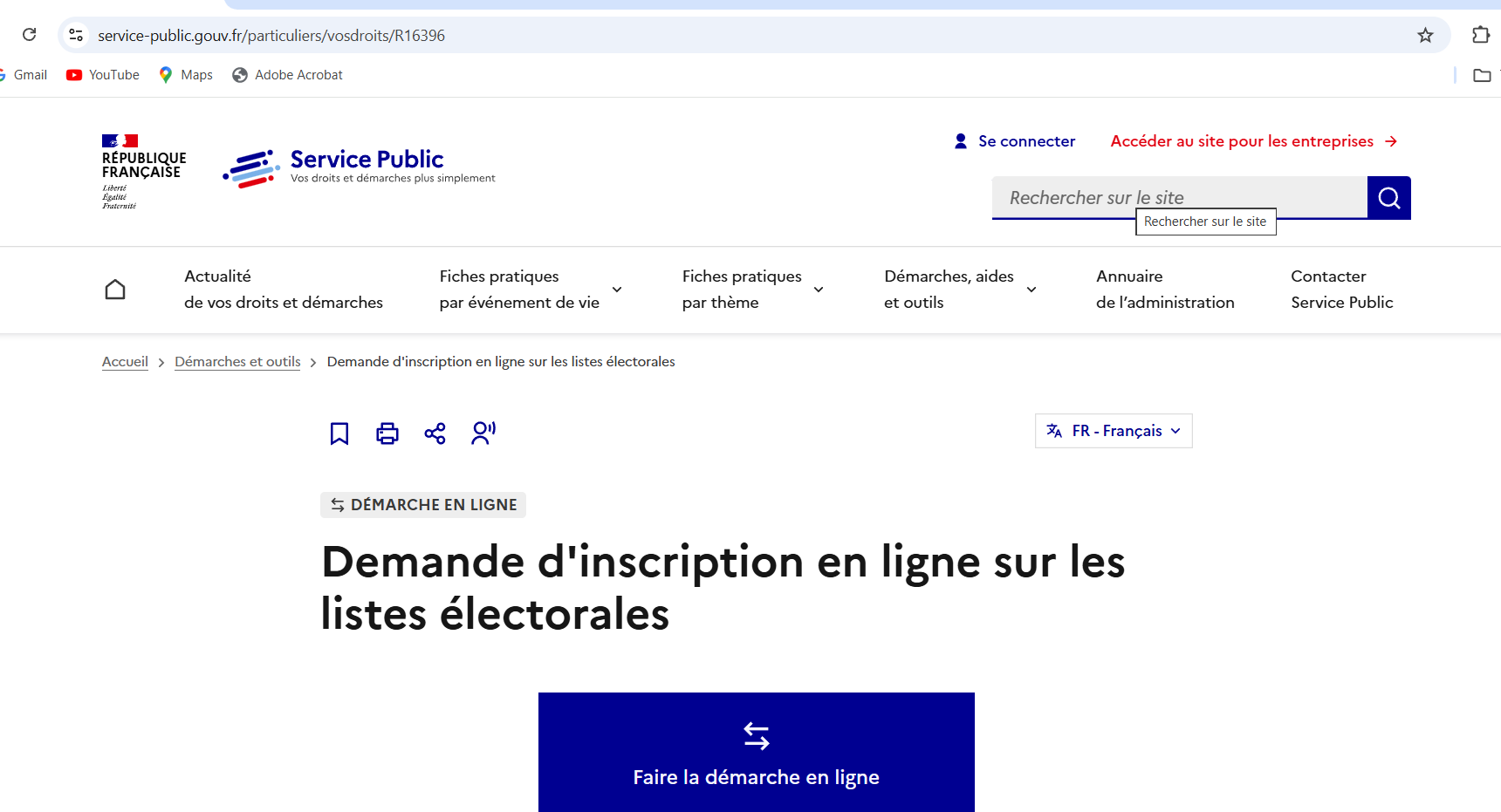
Task: Expand Fiches pratiques par événement de vie
Action: (530, 290)
